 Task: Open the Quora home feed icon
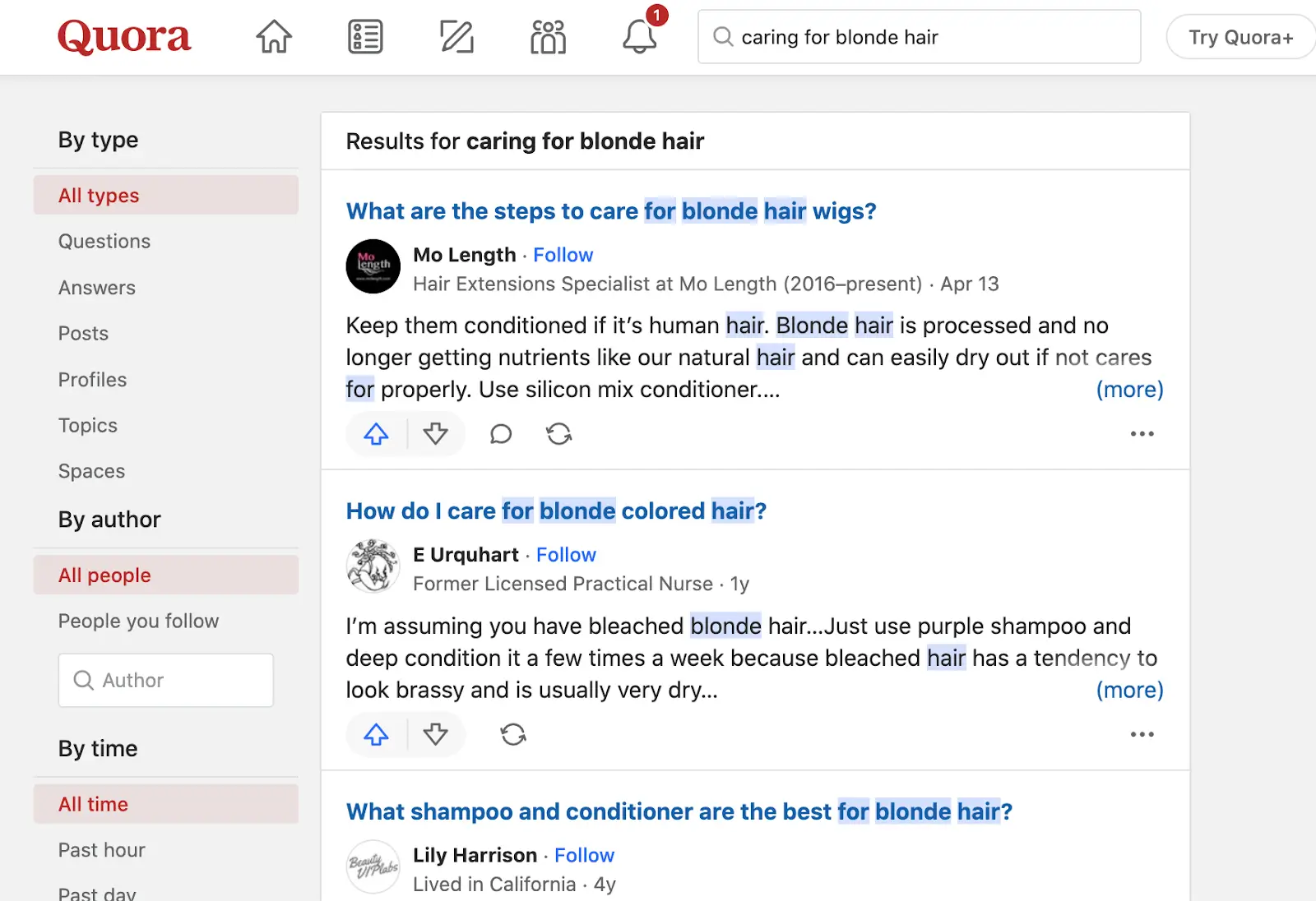(273, 36)
